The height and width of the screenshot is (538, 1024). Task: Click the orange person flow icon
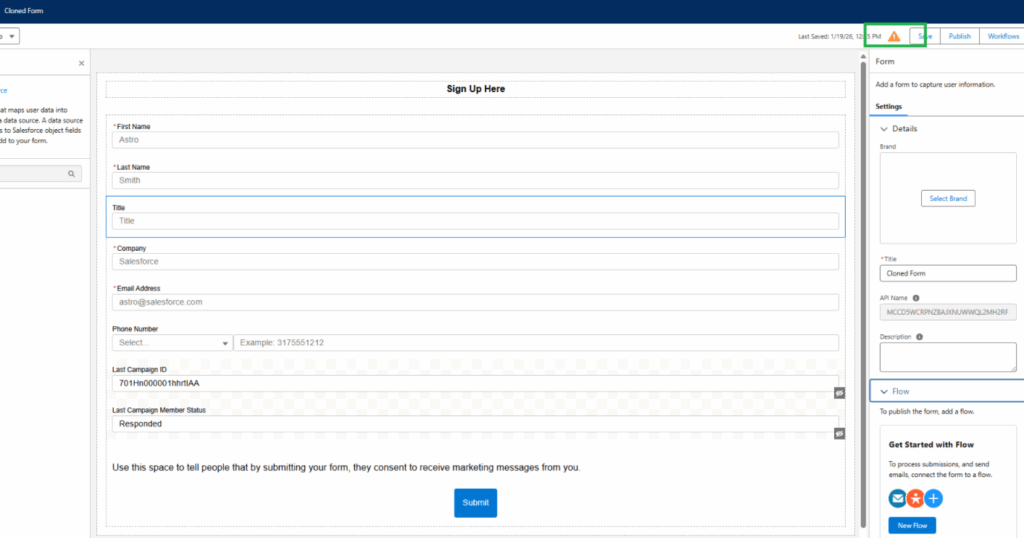point(916,499)
